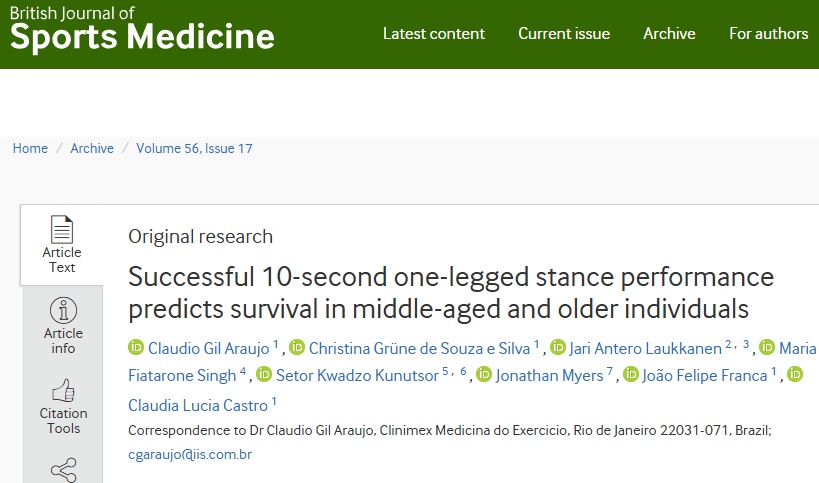Open the Latest content menu
Screen dimensions: 819x483
pyautogui.click(x=434, y=33)
